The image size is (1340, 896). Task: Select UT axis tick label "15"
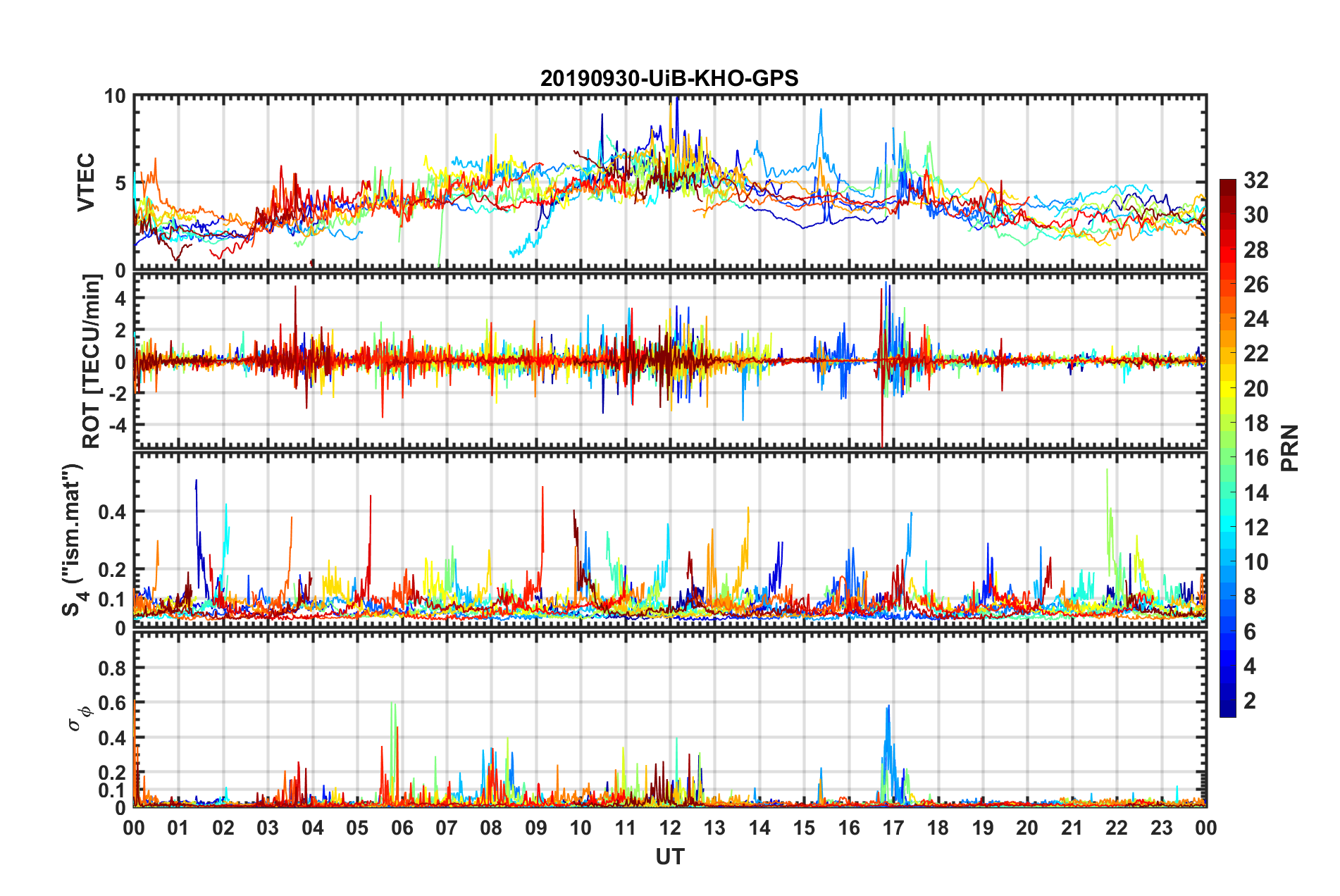tap(804, 828)
